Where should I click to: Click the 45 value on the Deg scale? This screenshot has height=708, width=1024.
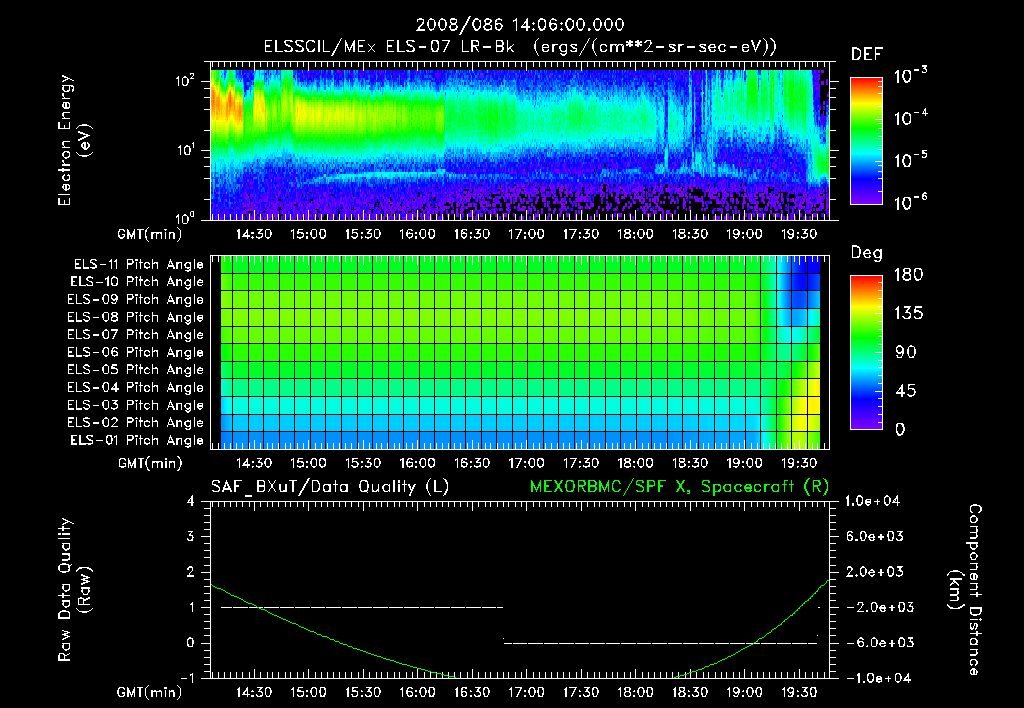point(905,391)
